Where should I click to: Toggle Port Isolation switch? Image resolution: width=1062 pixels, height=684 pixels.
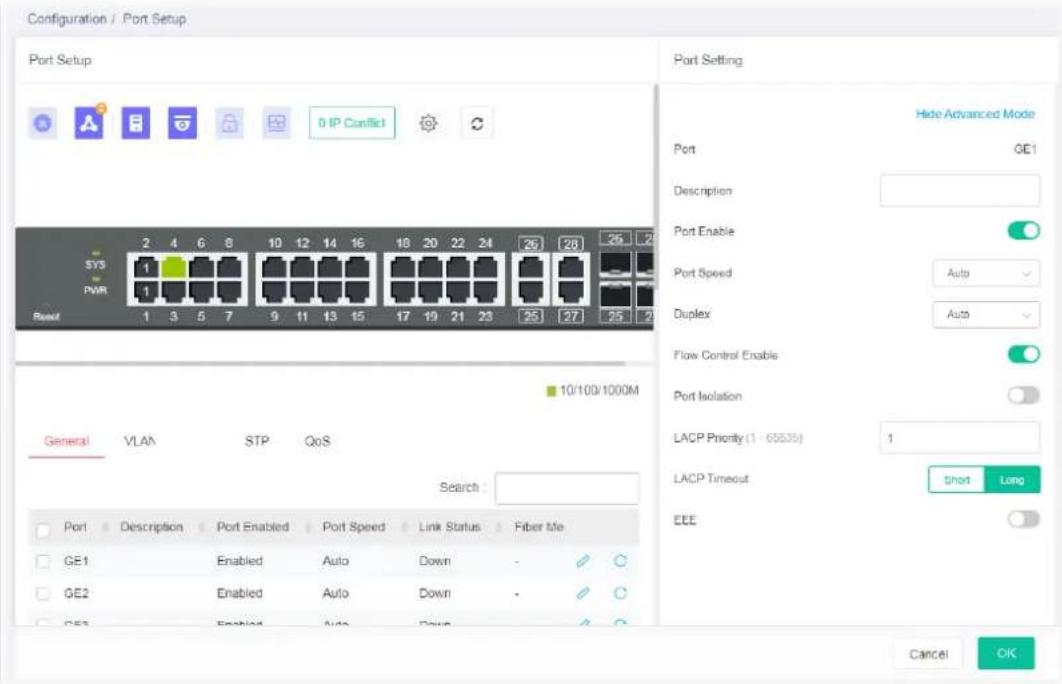pos(1023,396)
